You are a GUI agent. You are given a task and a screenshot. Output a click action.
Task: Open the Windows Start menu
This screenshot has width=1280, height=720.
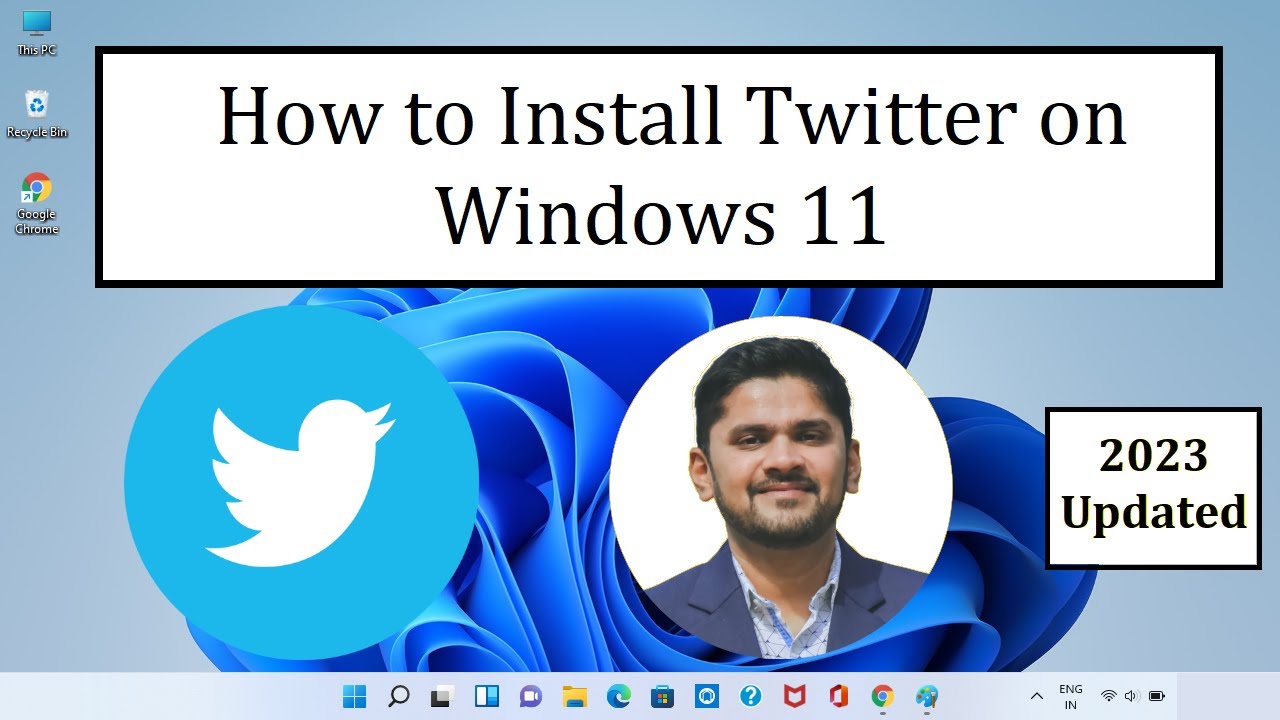(354, 696)
